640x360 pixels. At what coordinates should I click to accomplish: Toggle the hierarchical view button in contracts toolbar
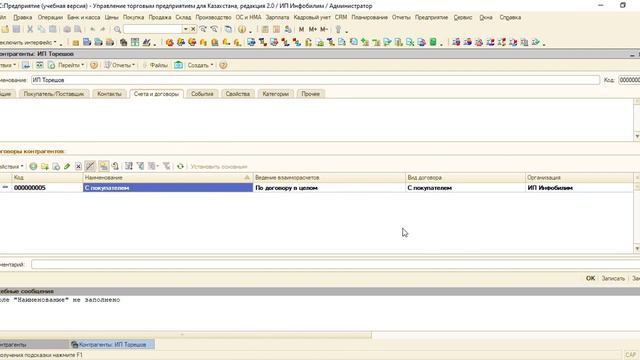point(104,166)
